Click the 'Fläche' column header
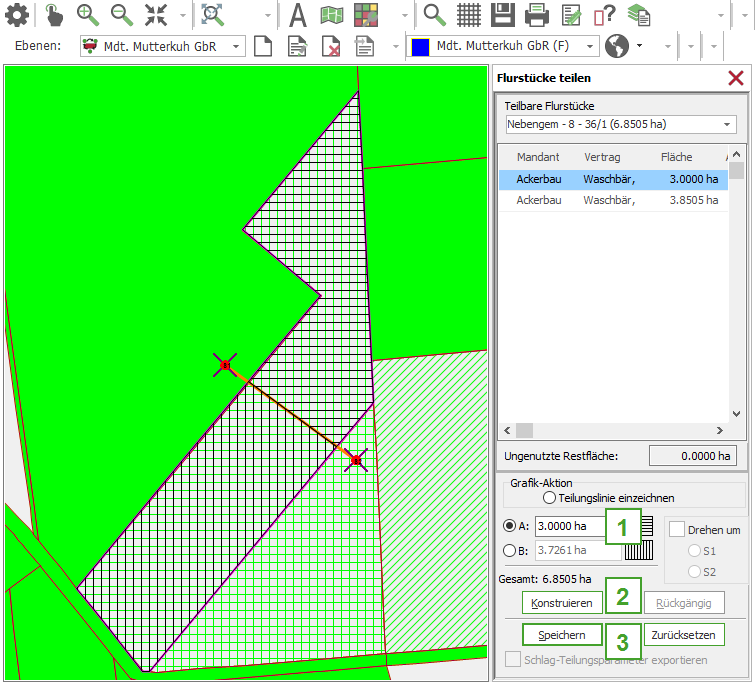Screen dimensions: 755x685 pyautogui.click(x=676, y=157)
